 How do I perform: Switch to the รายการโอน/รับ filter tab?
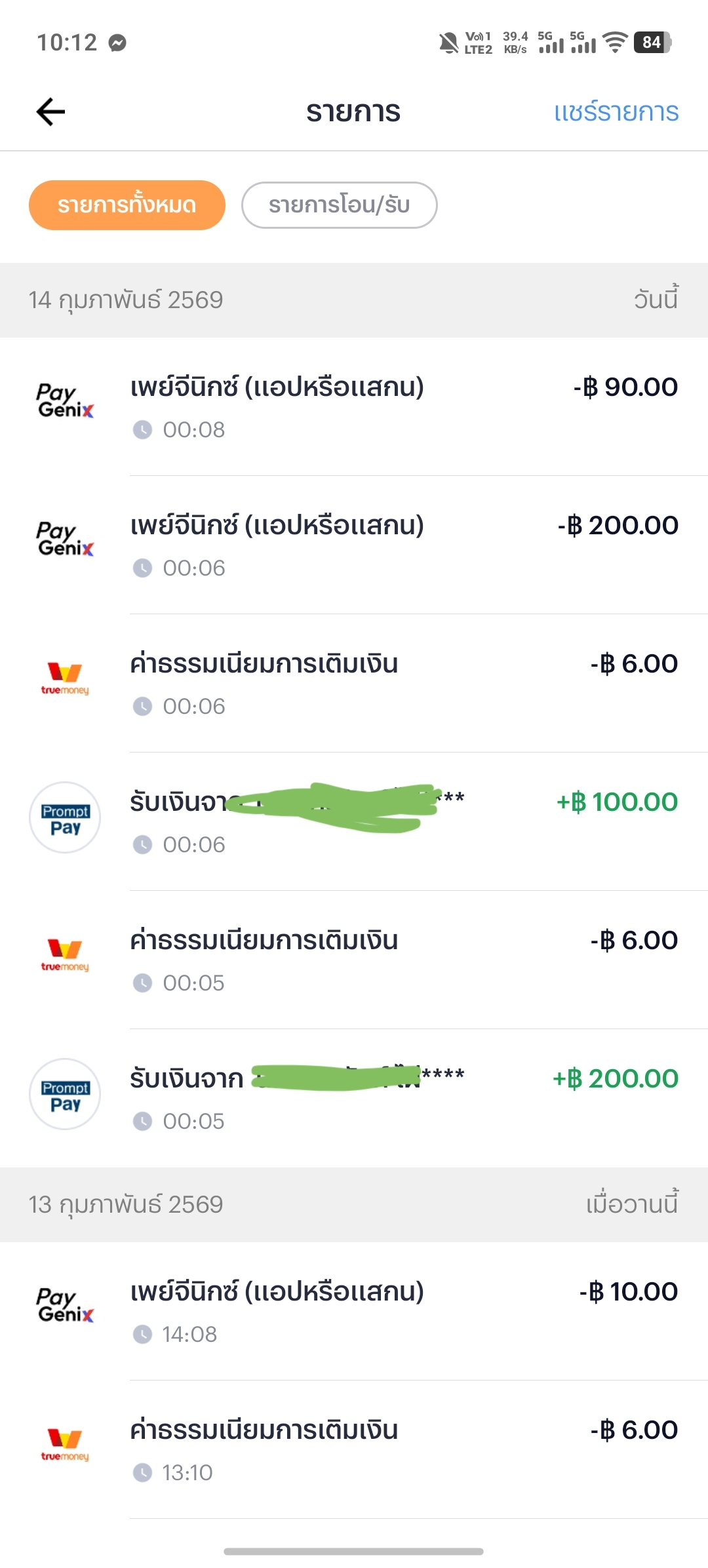[x=339, y=205]
